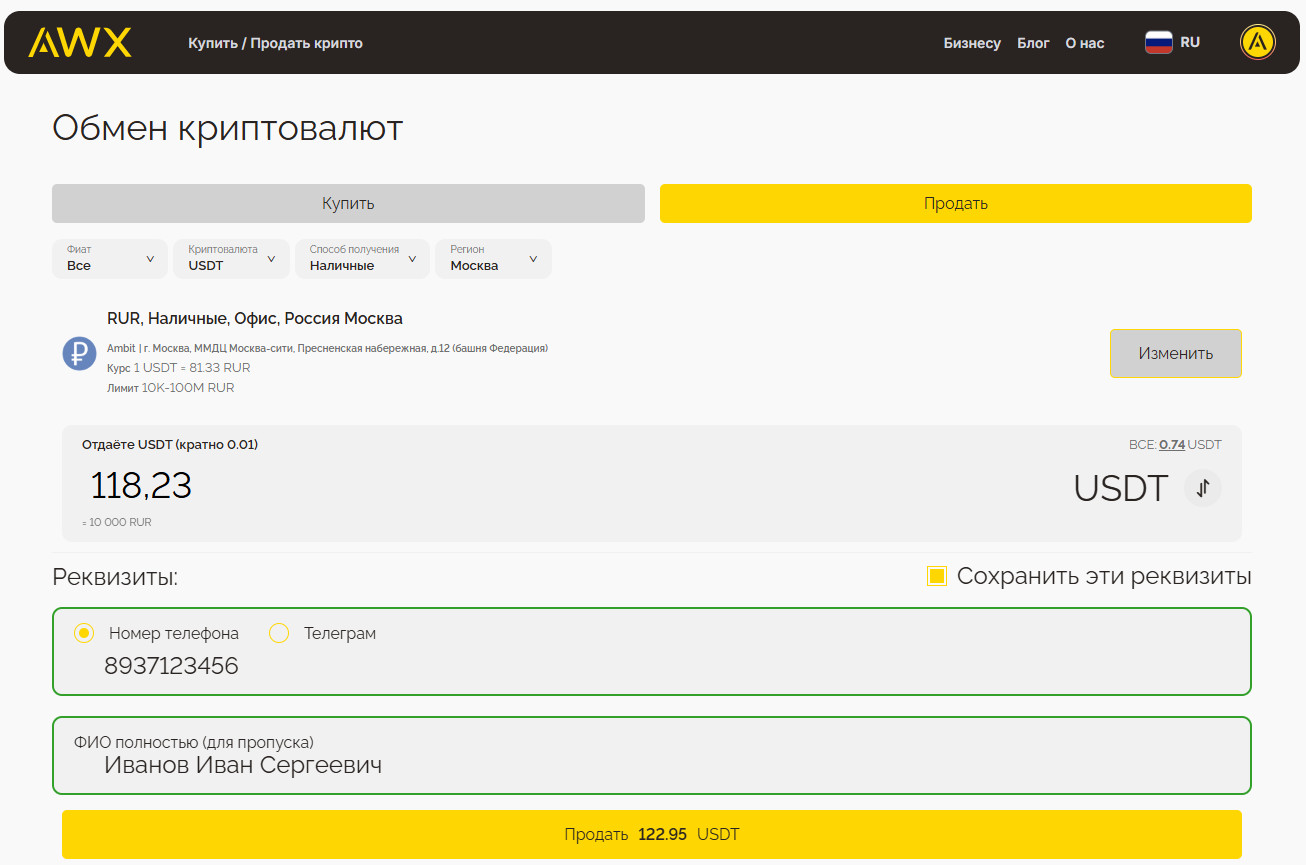Open the user profile avatar icon

pos(1257,43)
